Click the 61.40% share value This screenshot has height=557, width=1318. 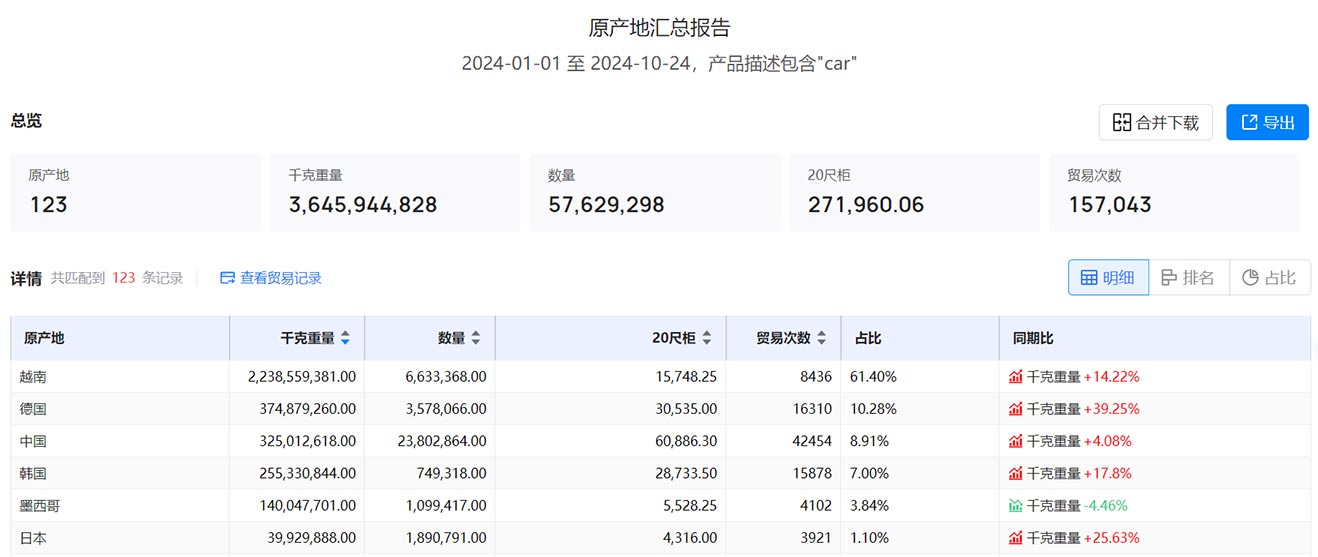873,377
